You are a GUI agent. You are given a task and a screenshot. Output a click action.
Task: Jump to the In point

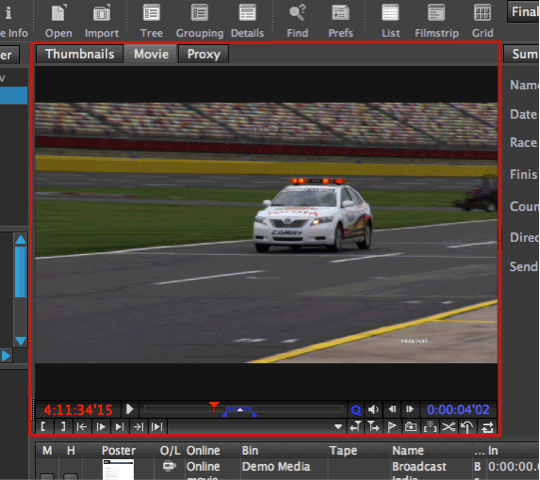pos(82,427)
